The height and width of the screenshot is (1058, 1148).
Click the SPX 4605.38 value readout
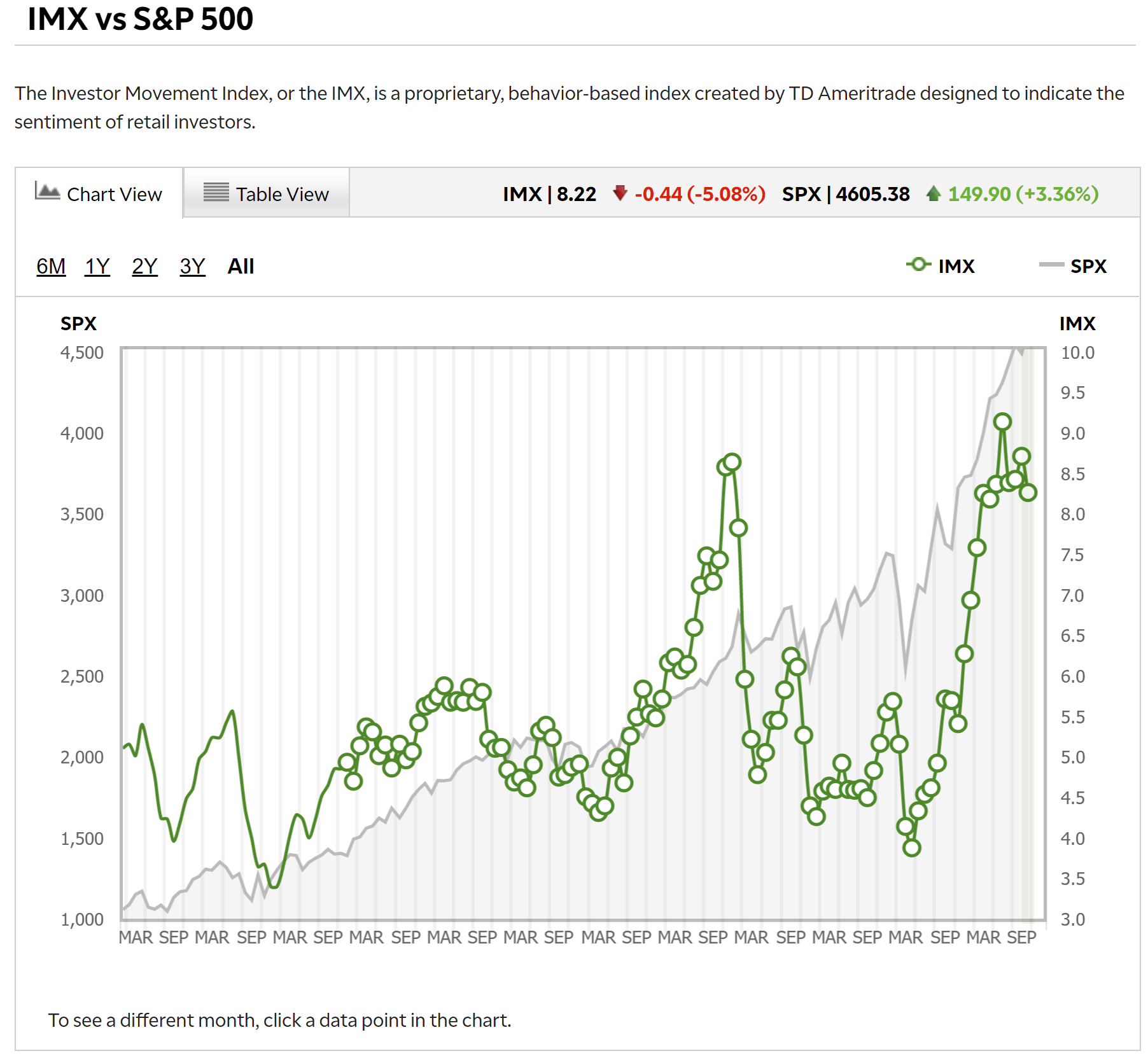845,194
